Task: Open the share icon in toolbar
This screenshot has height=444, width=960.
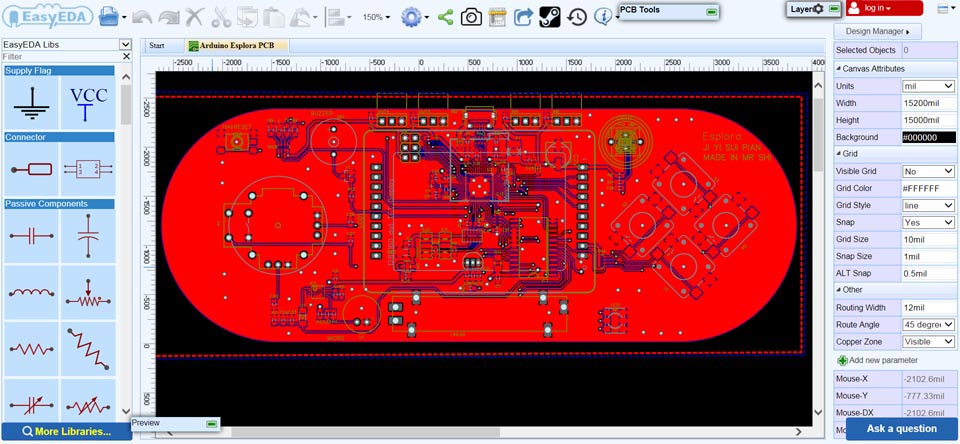Action: pos(445,17)
